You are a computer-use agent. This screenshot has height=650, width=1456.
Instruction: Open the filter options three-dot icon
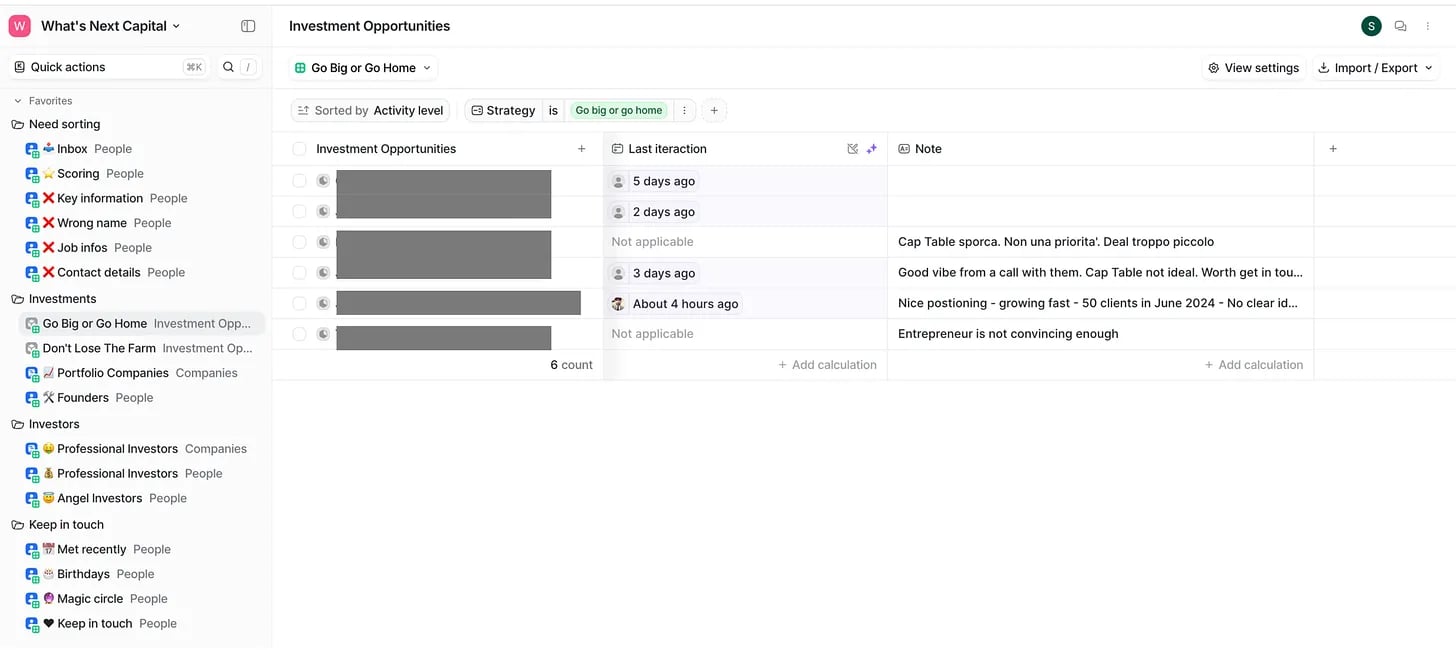(684, 111)
